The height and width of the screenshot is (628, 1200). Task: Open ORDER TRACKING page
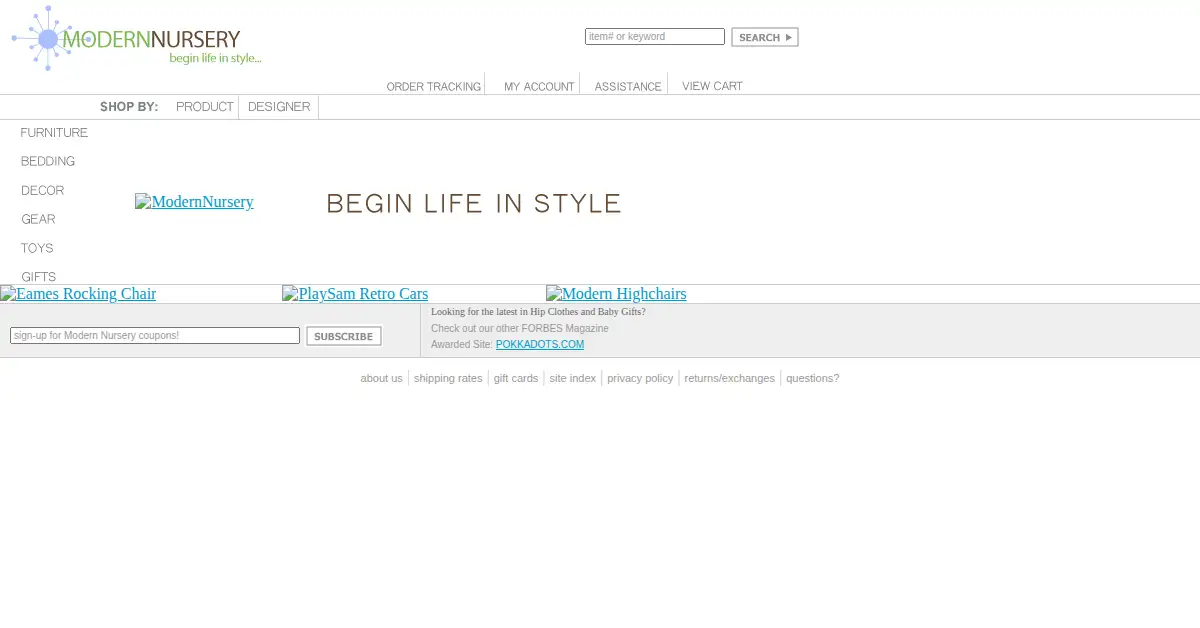click(x=434, y=87)
